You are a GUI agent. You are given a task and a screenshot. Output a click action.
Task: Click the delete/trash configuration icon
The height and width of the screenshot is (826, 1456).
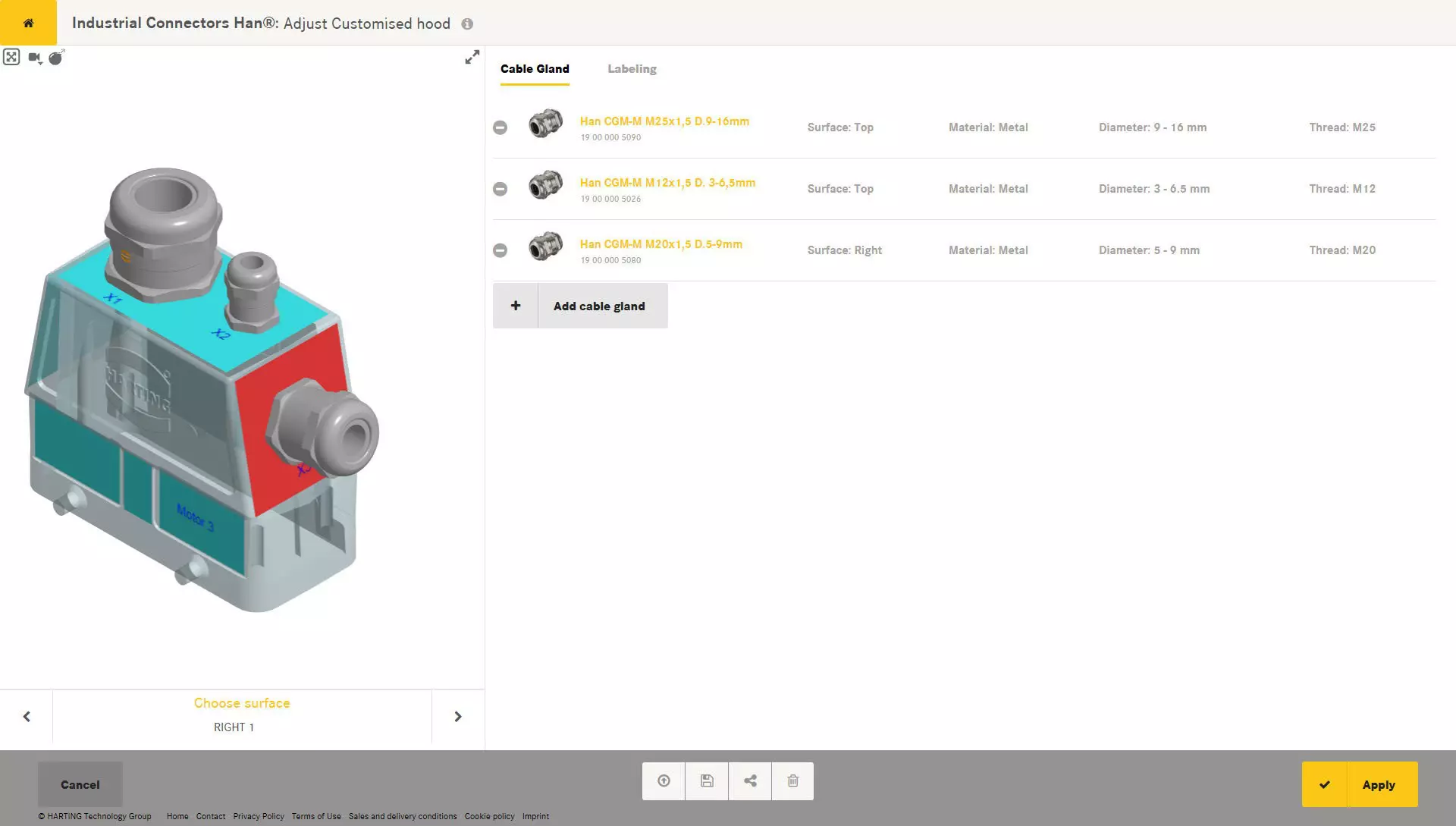click(792, 781)
